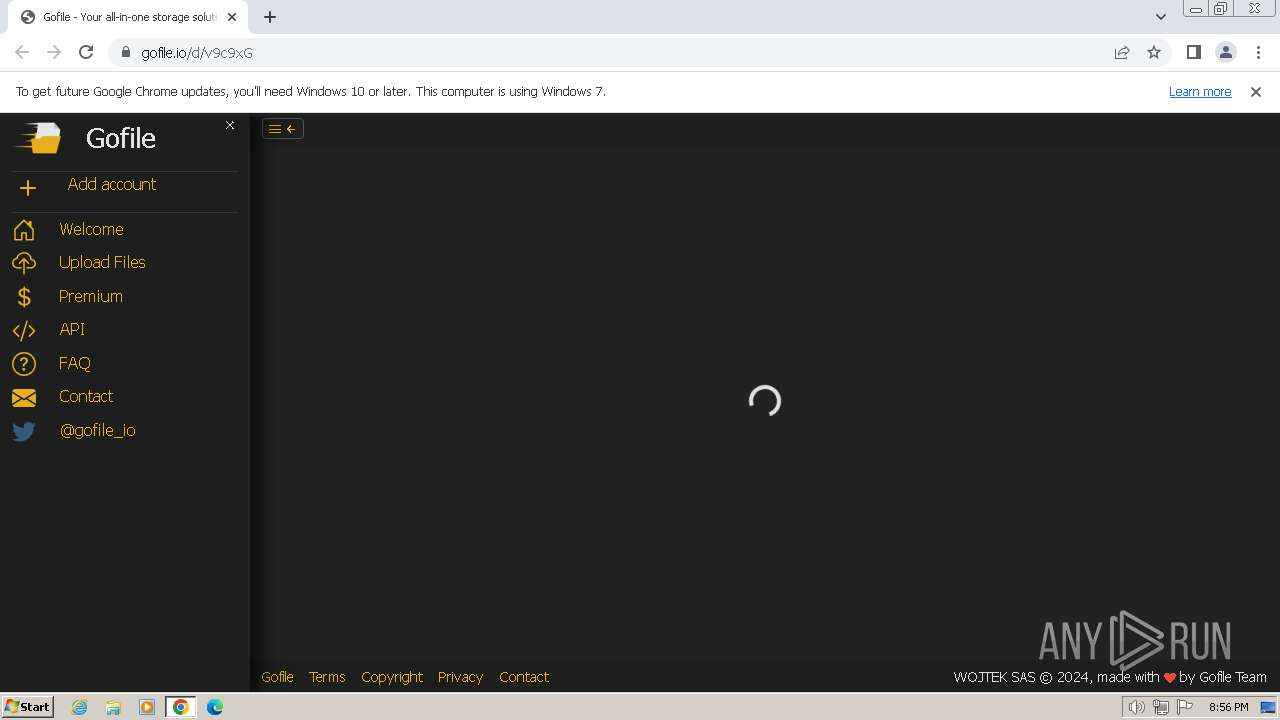
Task: Open the API sidebar entry
Action: [x=72, y=329]
